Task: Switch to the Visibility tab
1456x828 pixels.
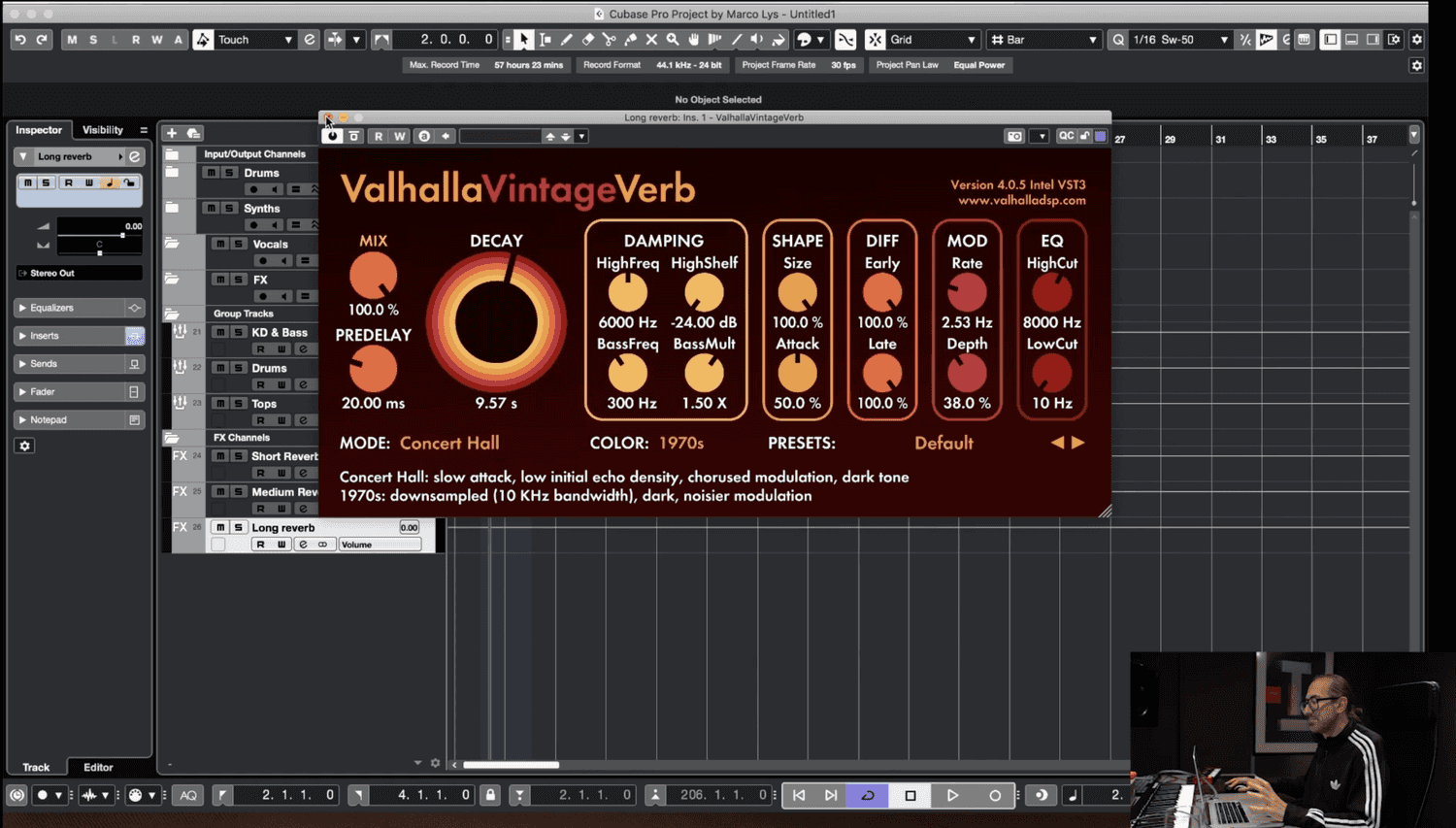Action: [x=103, y=130]
